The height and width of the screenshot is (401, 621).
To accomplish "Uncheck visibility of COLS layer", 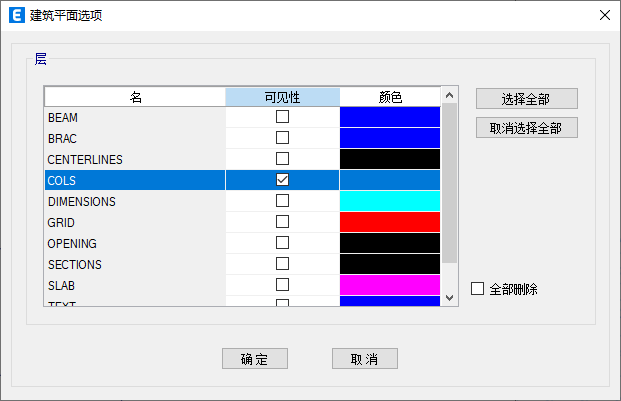I will (282, 180).
